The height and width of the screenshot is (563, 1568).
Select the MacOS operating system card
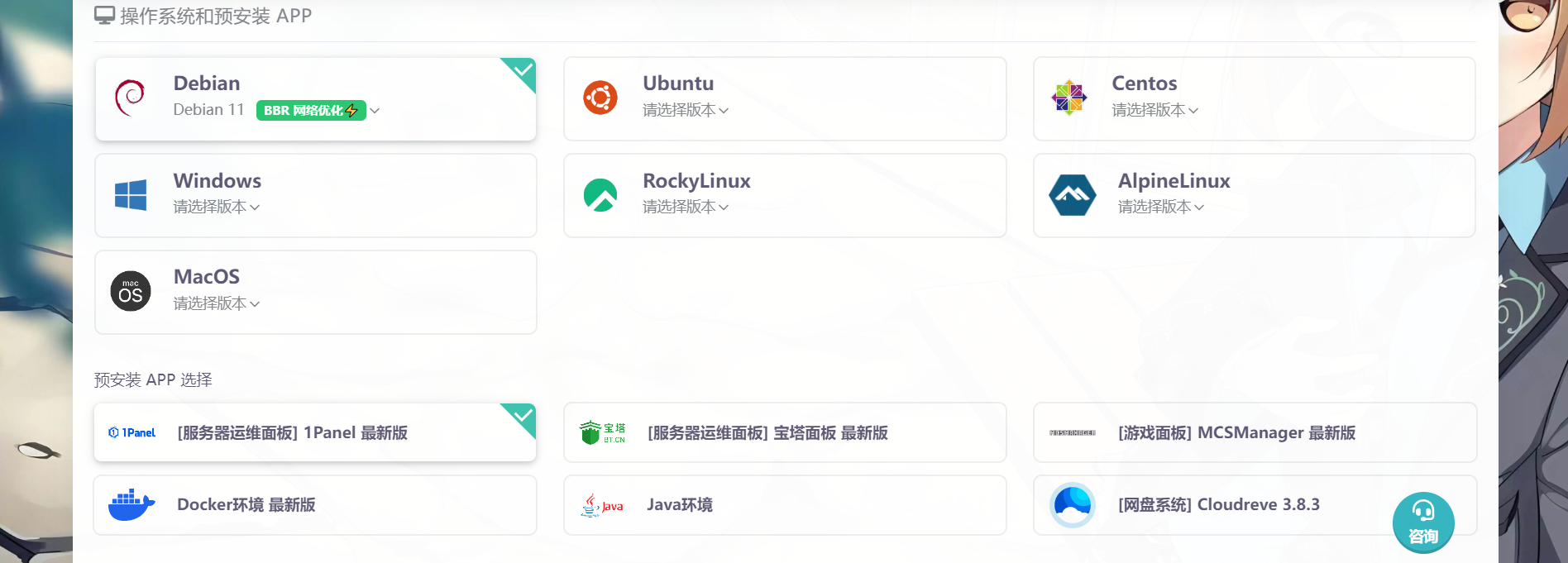pyautogui.click(x=316, y=292)
